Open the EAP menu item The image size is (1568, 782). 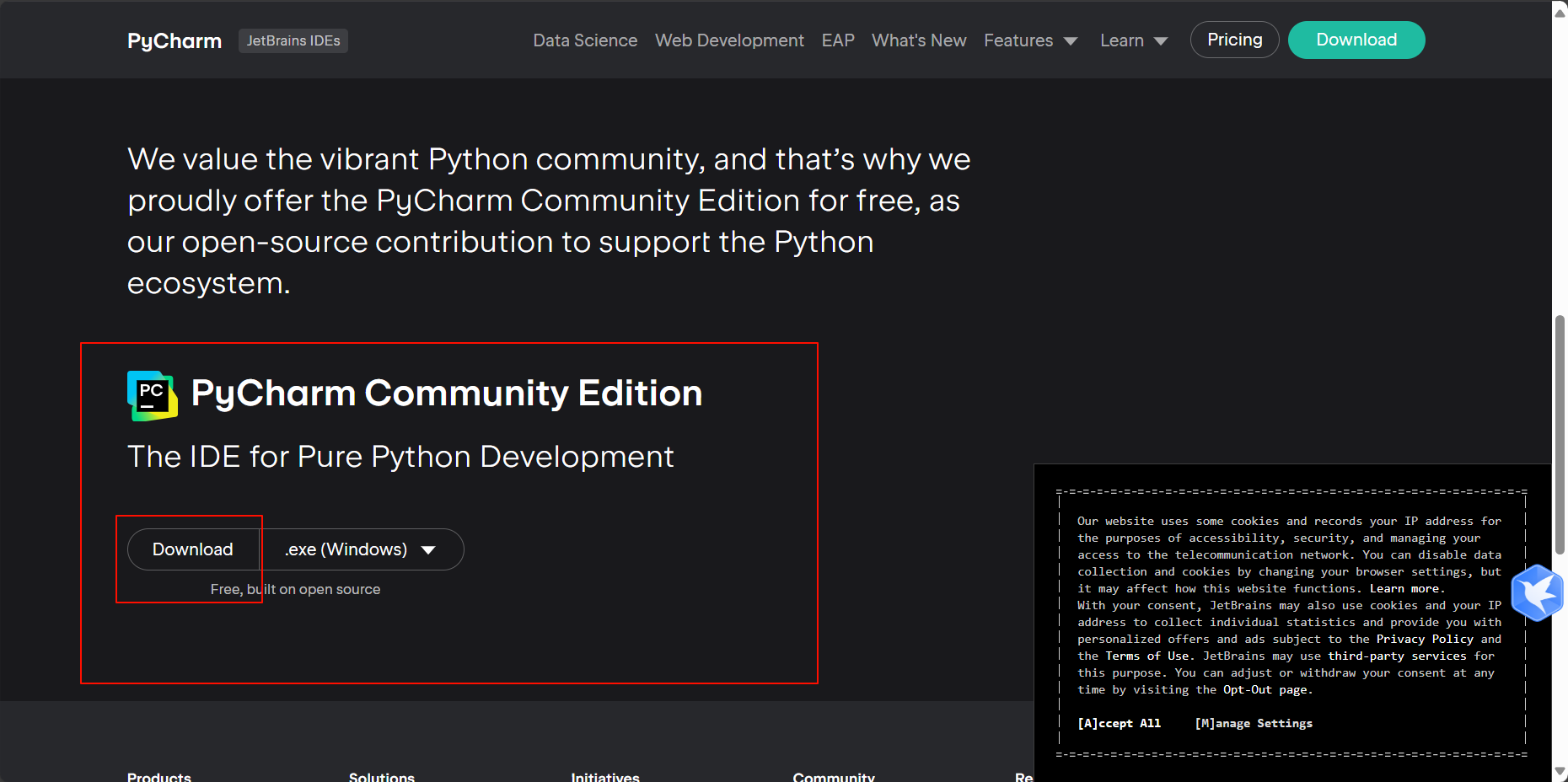(838, 40)
